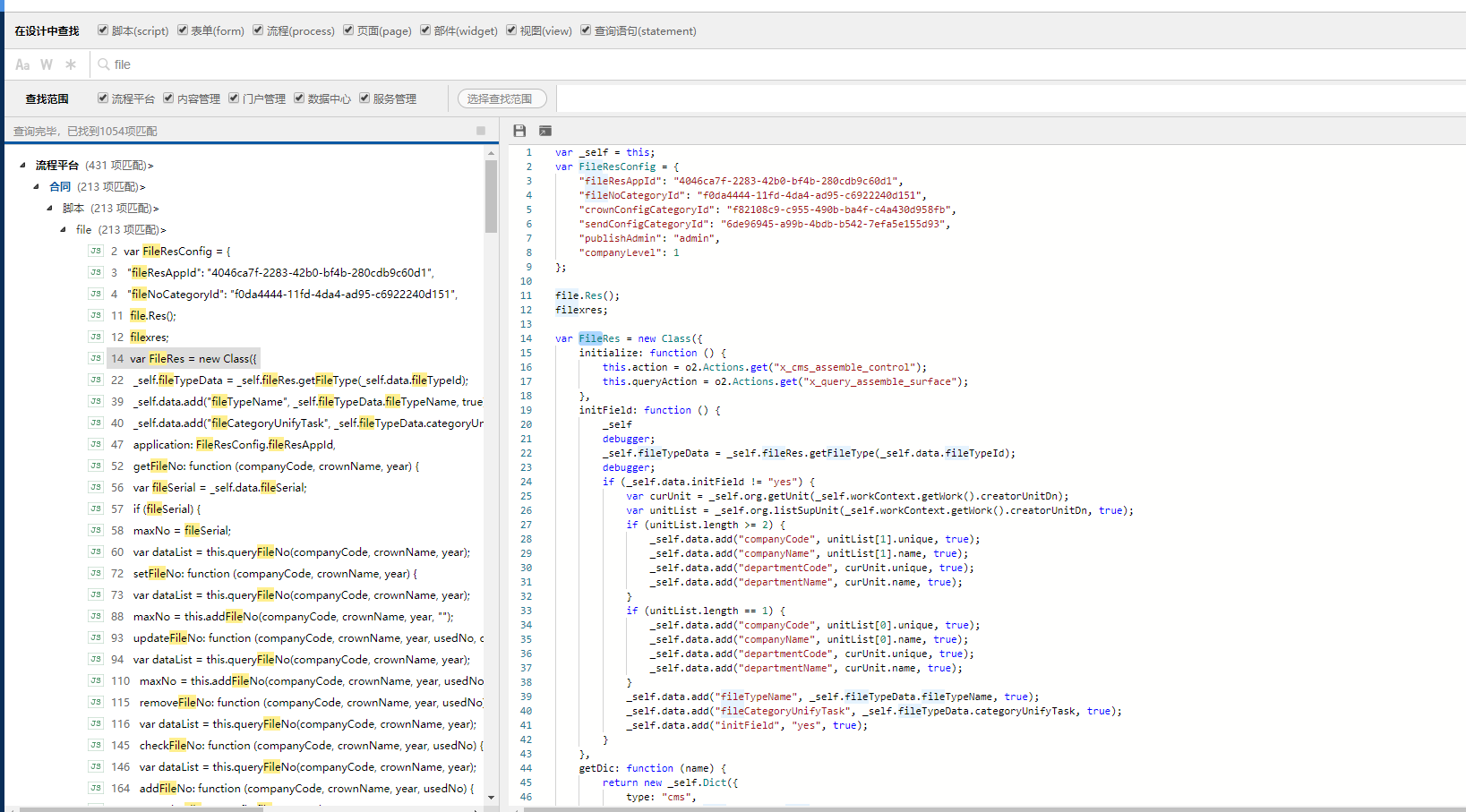Click the search magnifier icon
Screen dimensions: 1466x812
(x=104, y=64)
